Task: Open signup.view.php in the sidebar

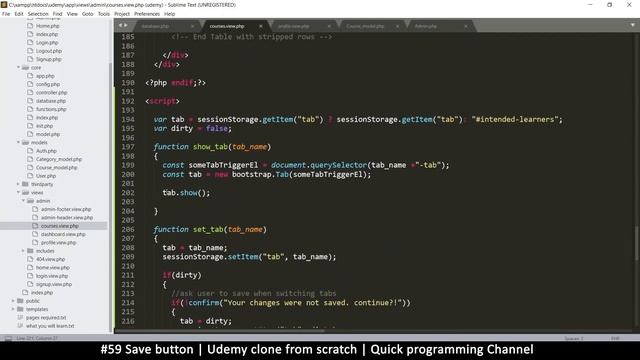Action: [x=53, y=284]
